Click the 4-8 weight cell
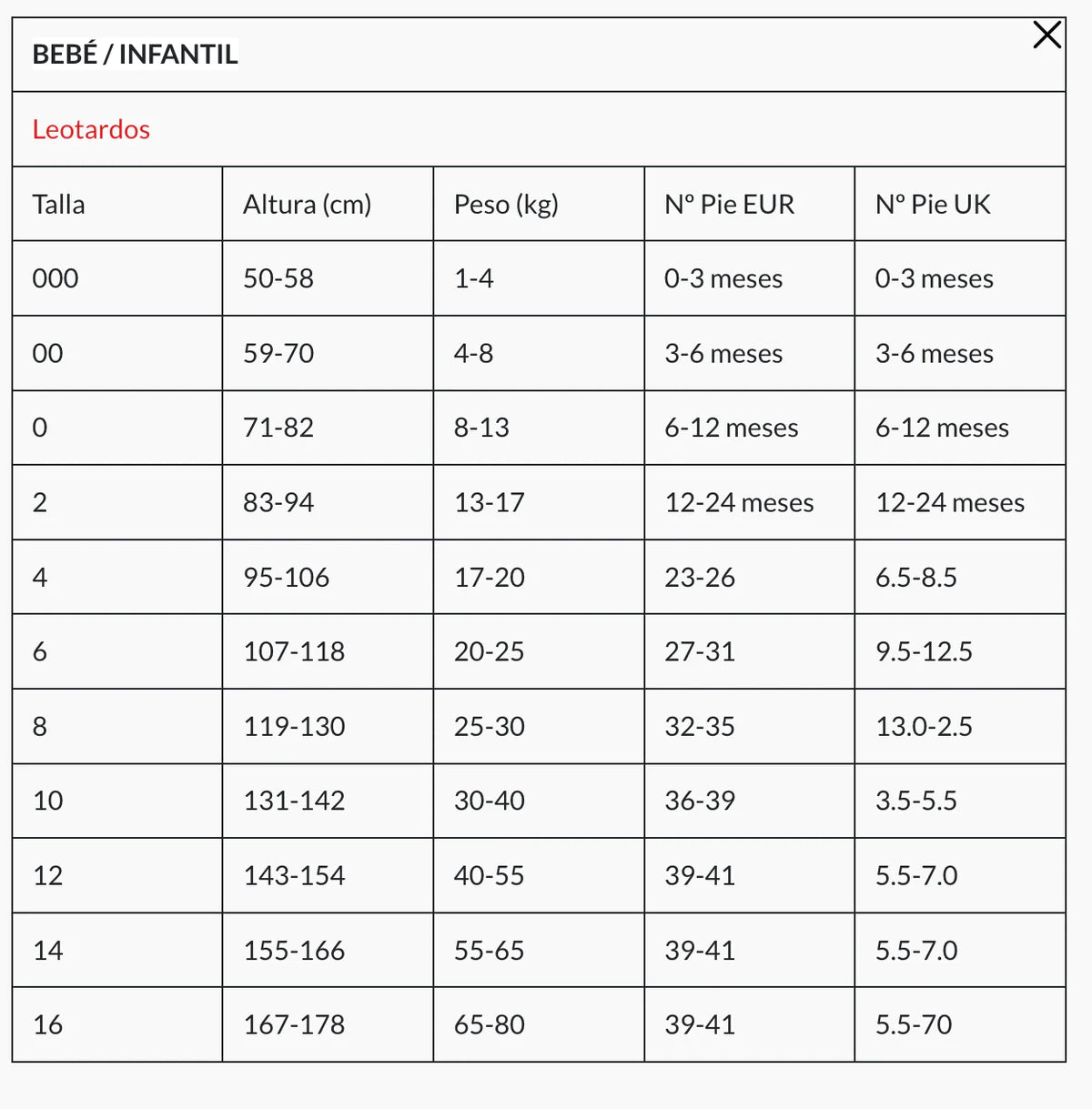This screenshot has height=1109, width=1092. point(473,353)
